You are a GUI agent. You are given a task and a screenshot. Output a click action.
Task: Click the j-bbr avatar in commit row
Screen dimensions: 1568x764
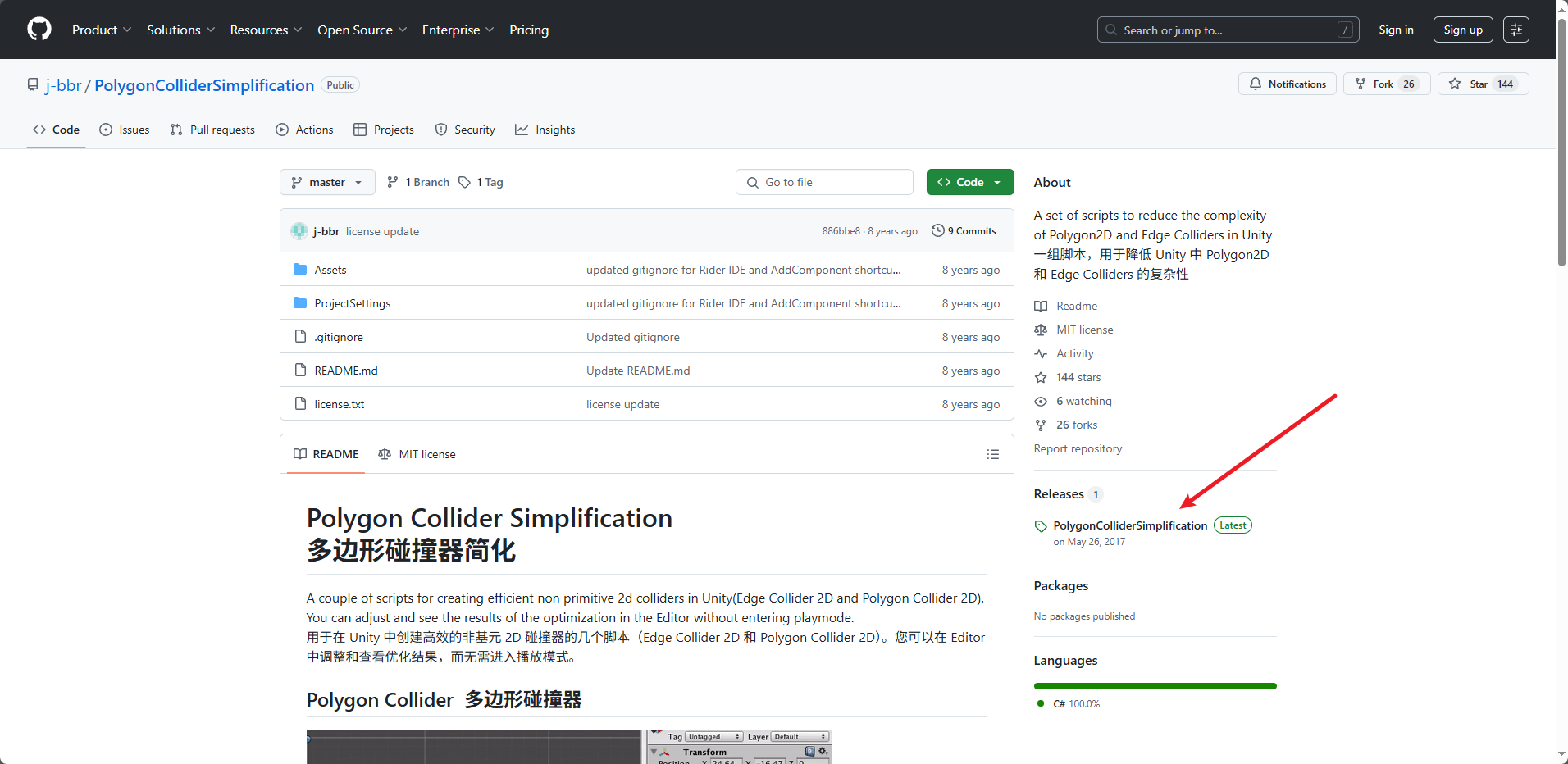tap(299, 231)
